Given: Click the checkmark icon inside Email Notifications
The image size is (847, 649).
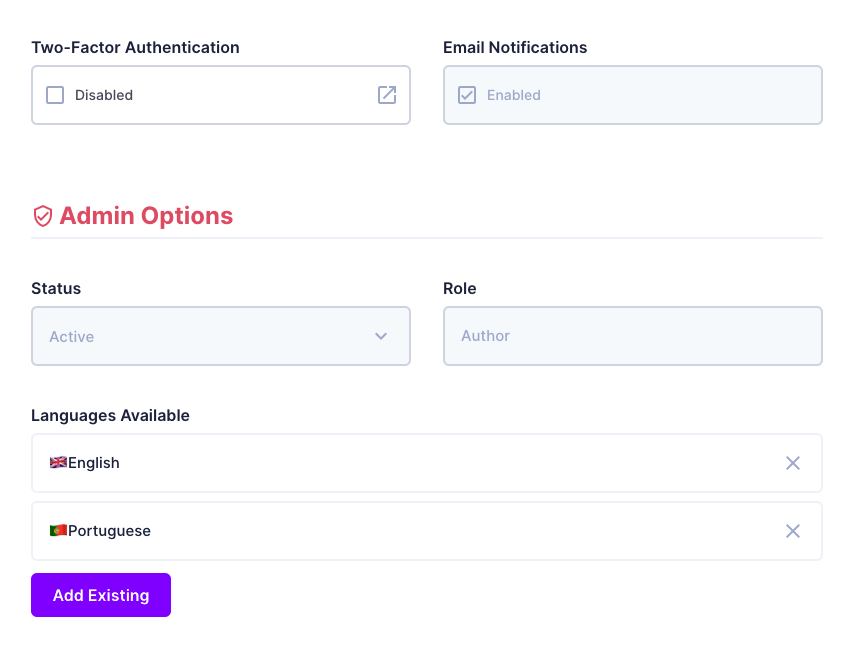Looking at the screenshot, I should tap(467, 95).
